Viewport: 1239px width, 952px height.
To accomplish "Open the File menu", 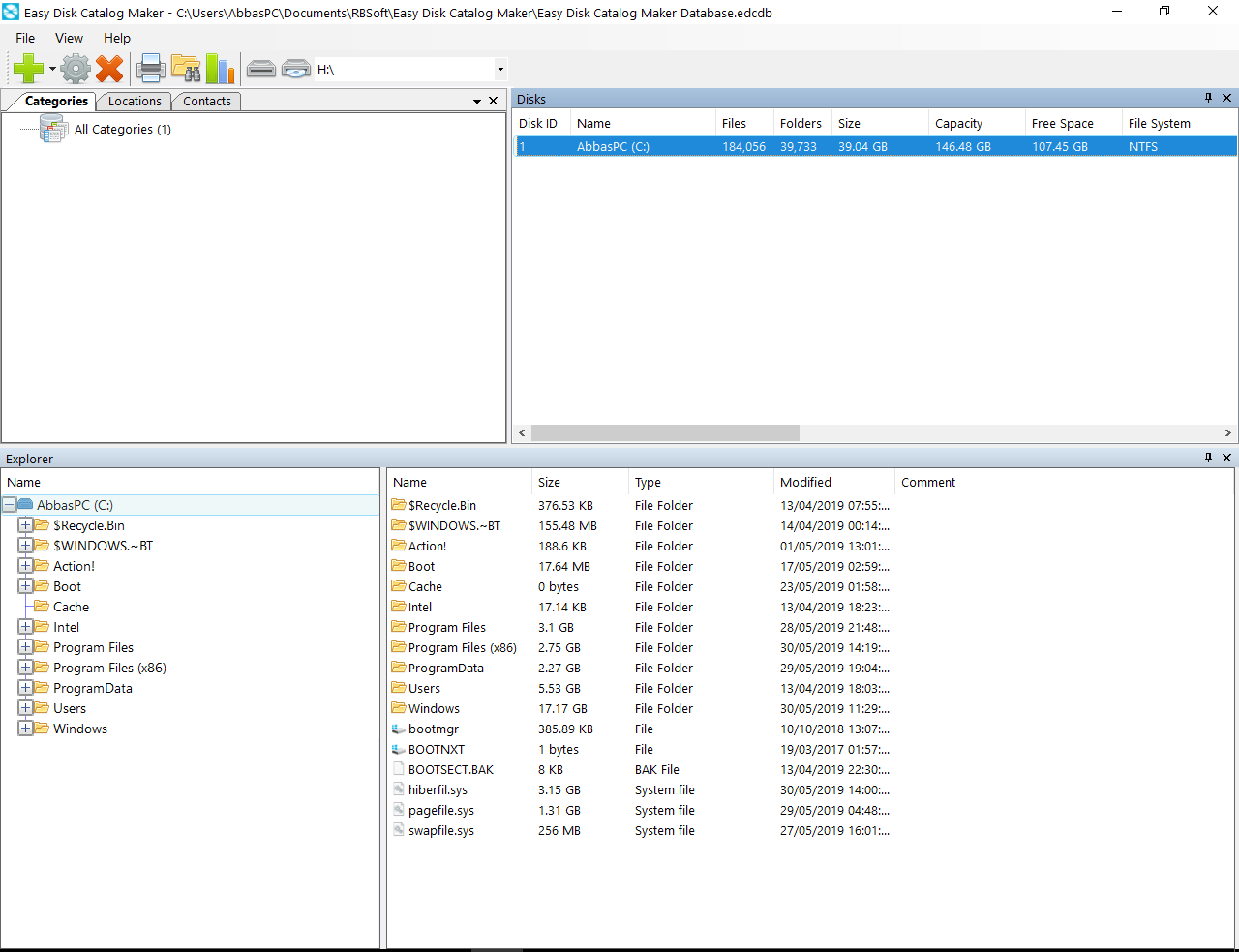I will [25, 38].
